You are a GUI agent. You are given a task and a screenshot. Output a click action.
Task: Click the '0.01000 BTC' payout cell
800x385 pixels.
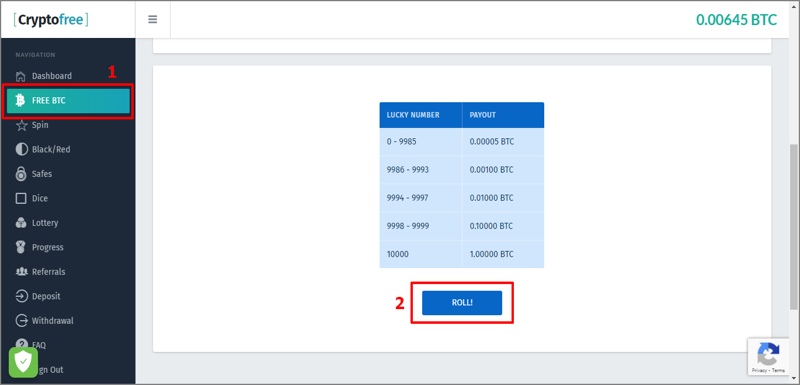tap(503, 198)
